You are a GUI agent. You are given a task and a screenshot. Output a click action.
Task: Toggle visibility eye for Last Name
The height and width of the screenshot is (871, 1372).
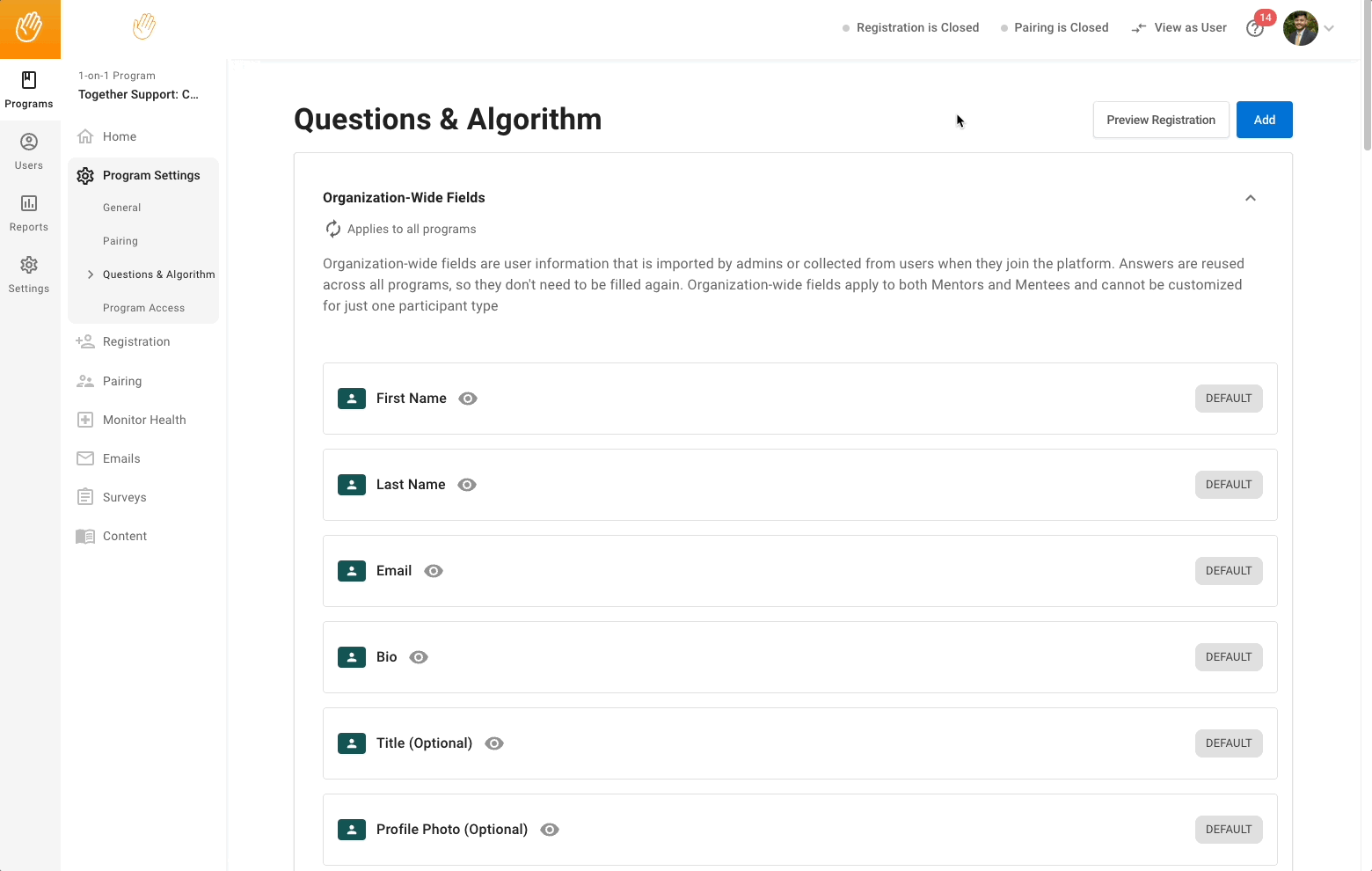point(468,485)
